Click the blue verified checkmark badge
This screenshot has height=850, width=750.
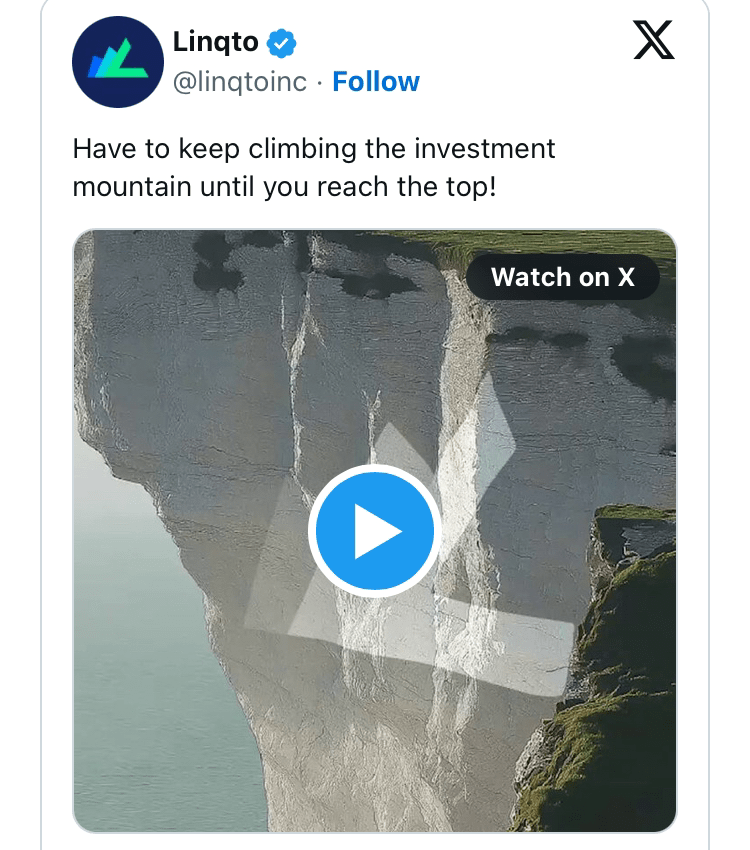coord(282,42)
